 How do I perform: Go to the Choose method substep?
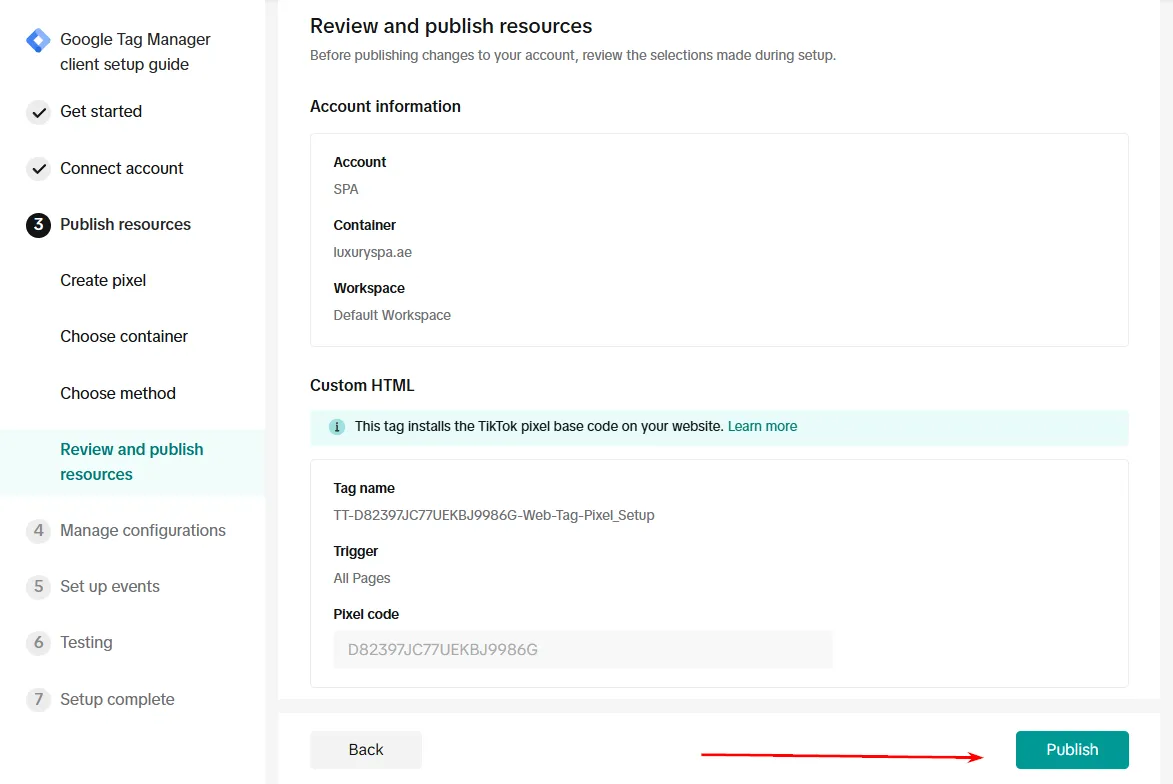click(118, 393)
